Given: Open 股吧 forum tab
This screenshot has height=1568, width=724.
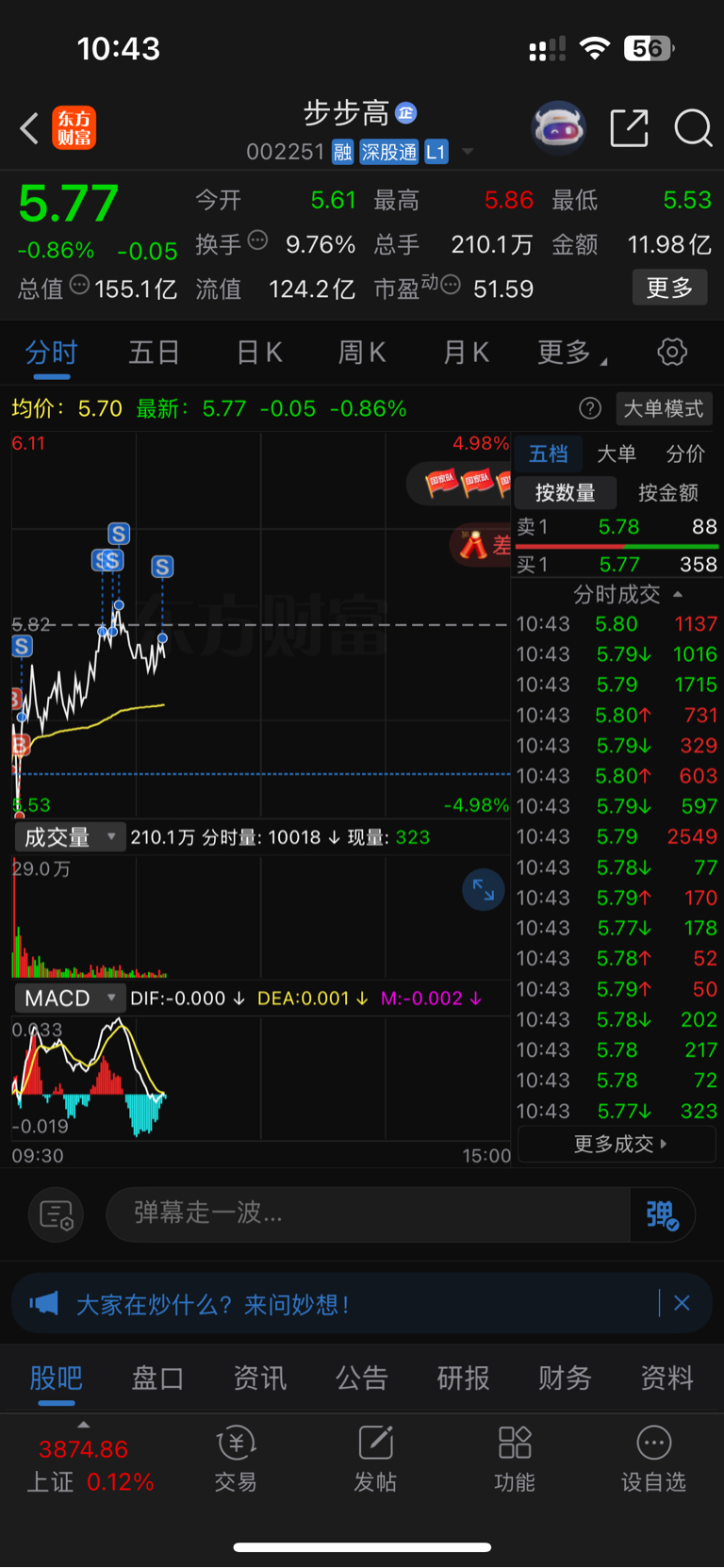Looking at the screenshot, I should (56, 1378).
